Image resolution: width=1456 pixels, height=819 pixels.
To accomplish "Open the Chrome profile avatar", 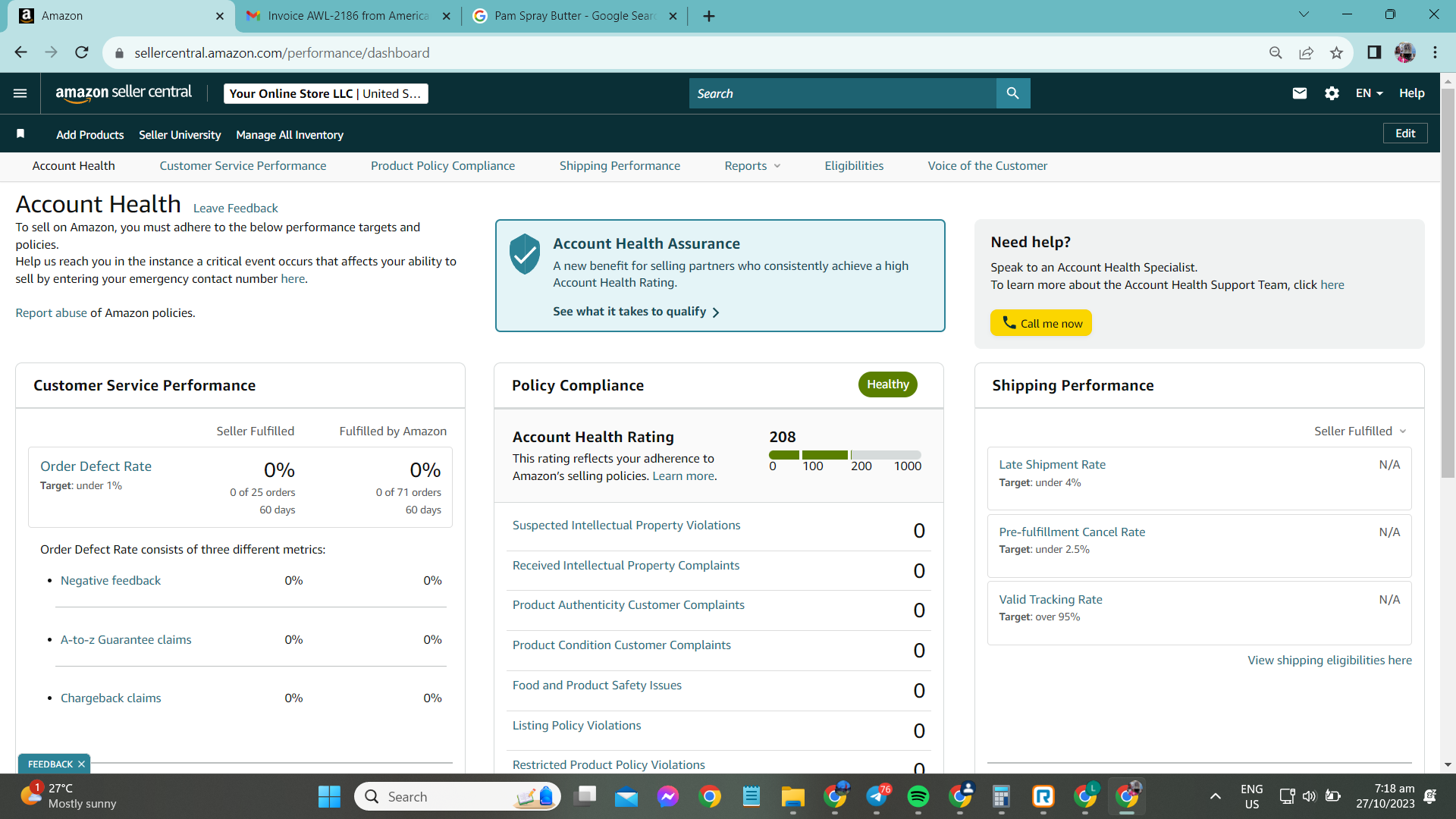I will tap(1404, 52).
